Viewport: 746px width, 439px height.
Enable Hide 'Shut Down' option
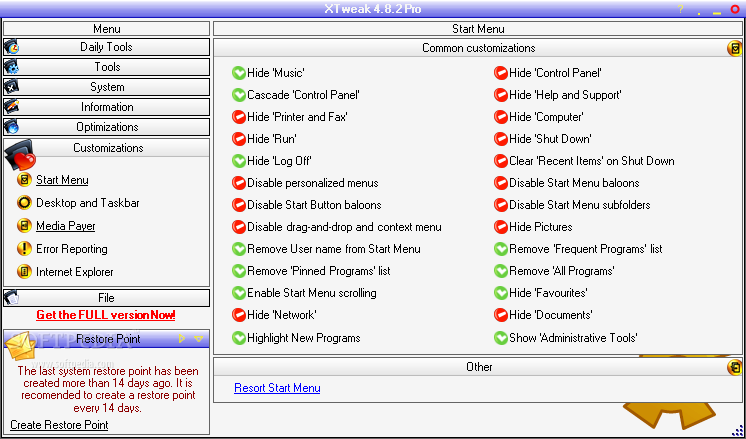(501, 139)
